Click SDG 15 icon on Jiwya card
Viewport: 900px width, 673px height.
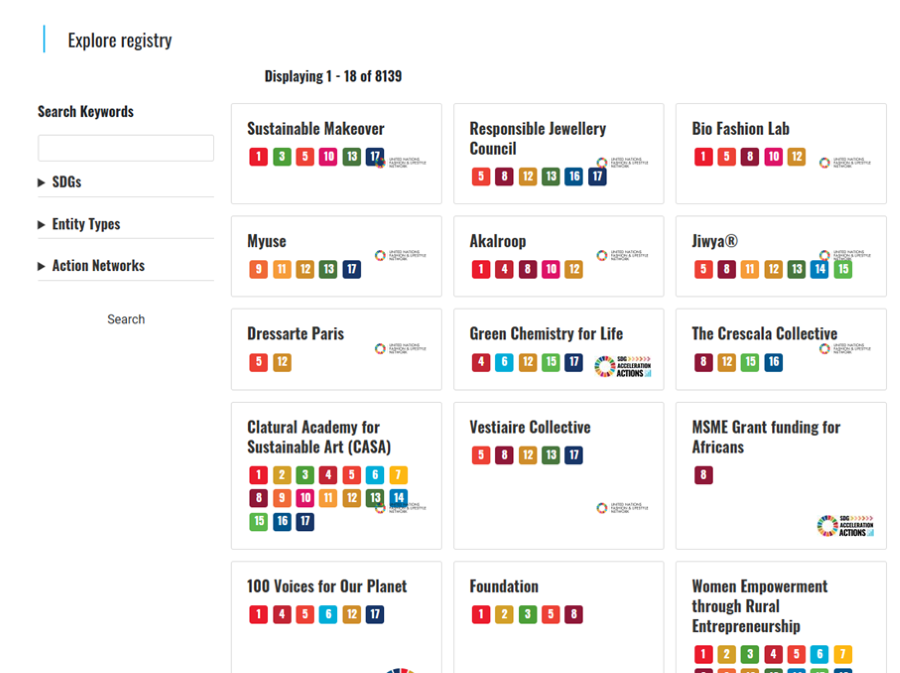pyautogui.click(x=843, y=269)
